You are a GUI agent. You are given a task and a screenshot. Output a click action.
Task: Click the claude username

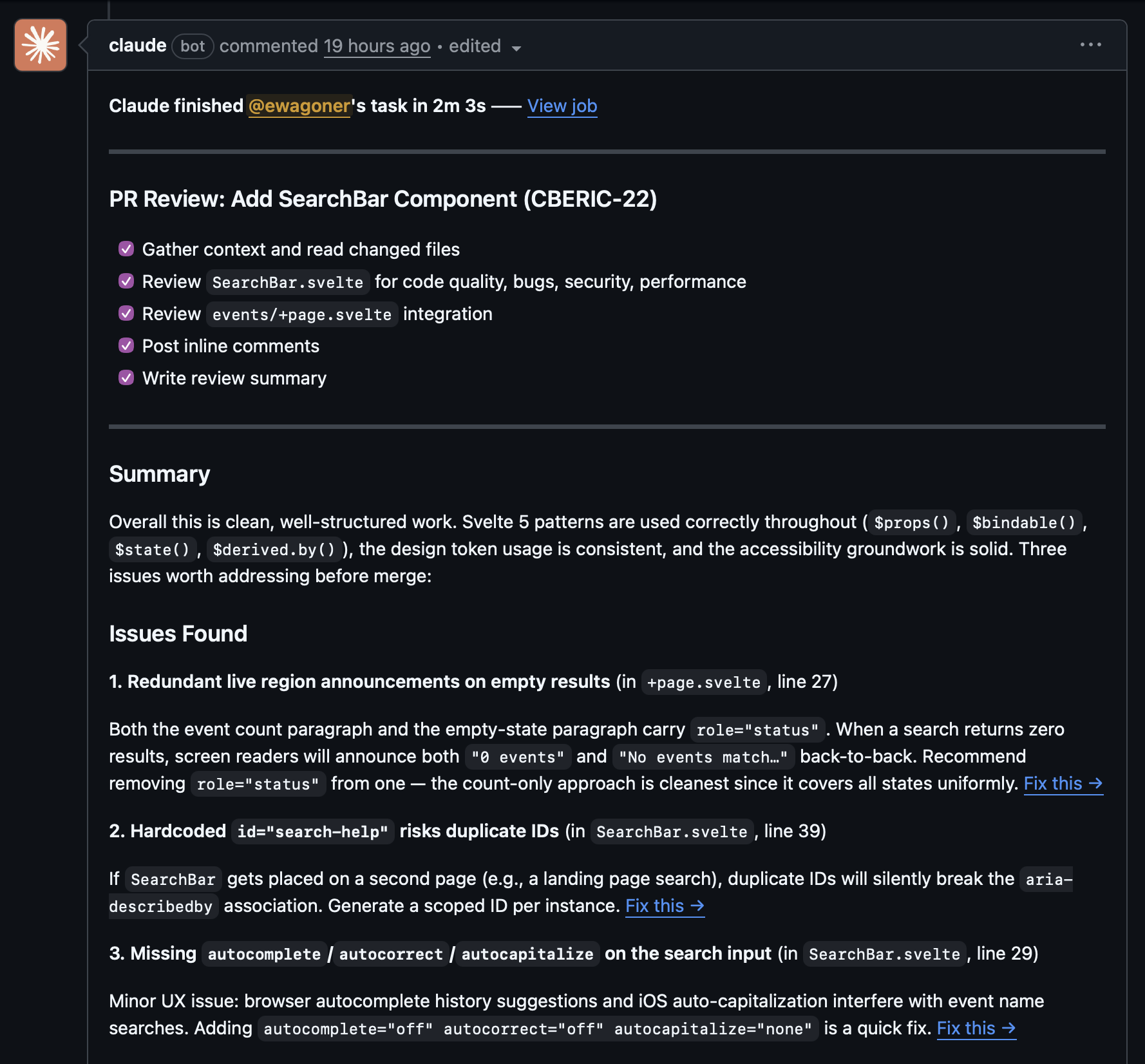pos(137,45)
